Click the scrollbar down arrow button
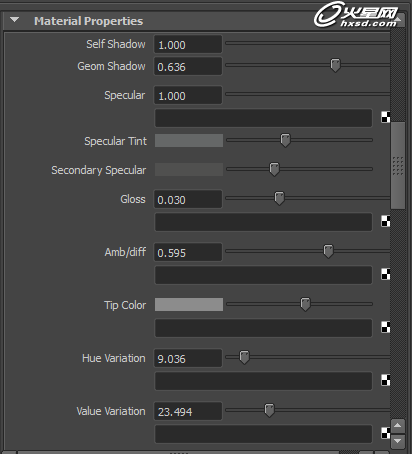Image resolution: width=412 pixels, height=454 pixels. tap(397, 441)
